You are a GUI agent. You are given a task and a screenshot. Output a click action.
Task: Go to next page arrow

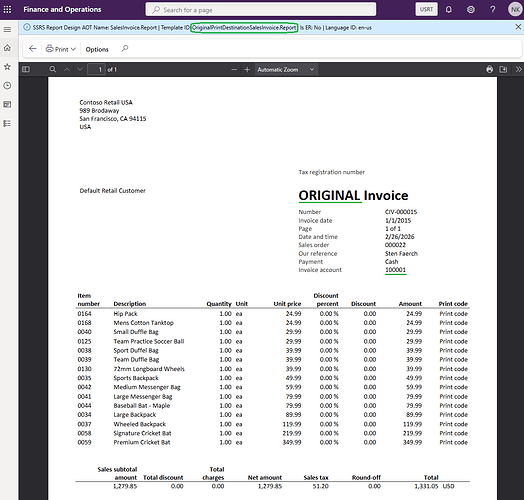(x=80, y=69)
